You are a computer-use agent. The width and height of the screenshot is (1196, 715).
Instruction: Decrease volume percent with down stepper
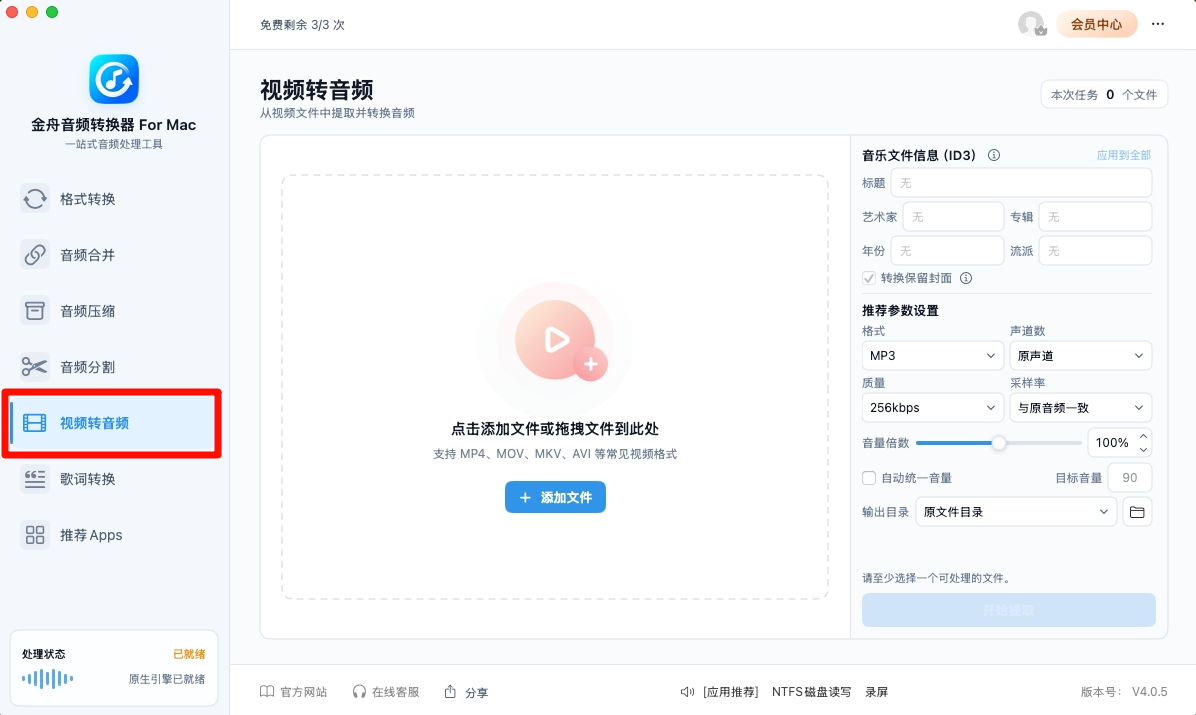pos(1143,449)
